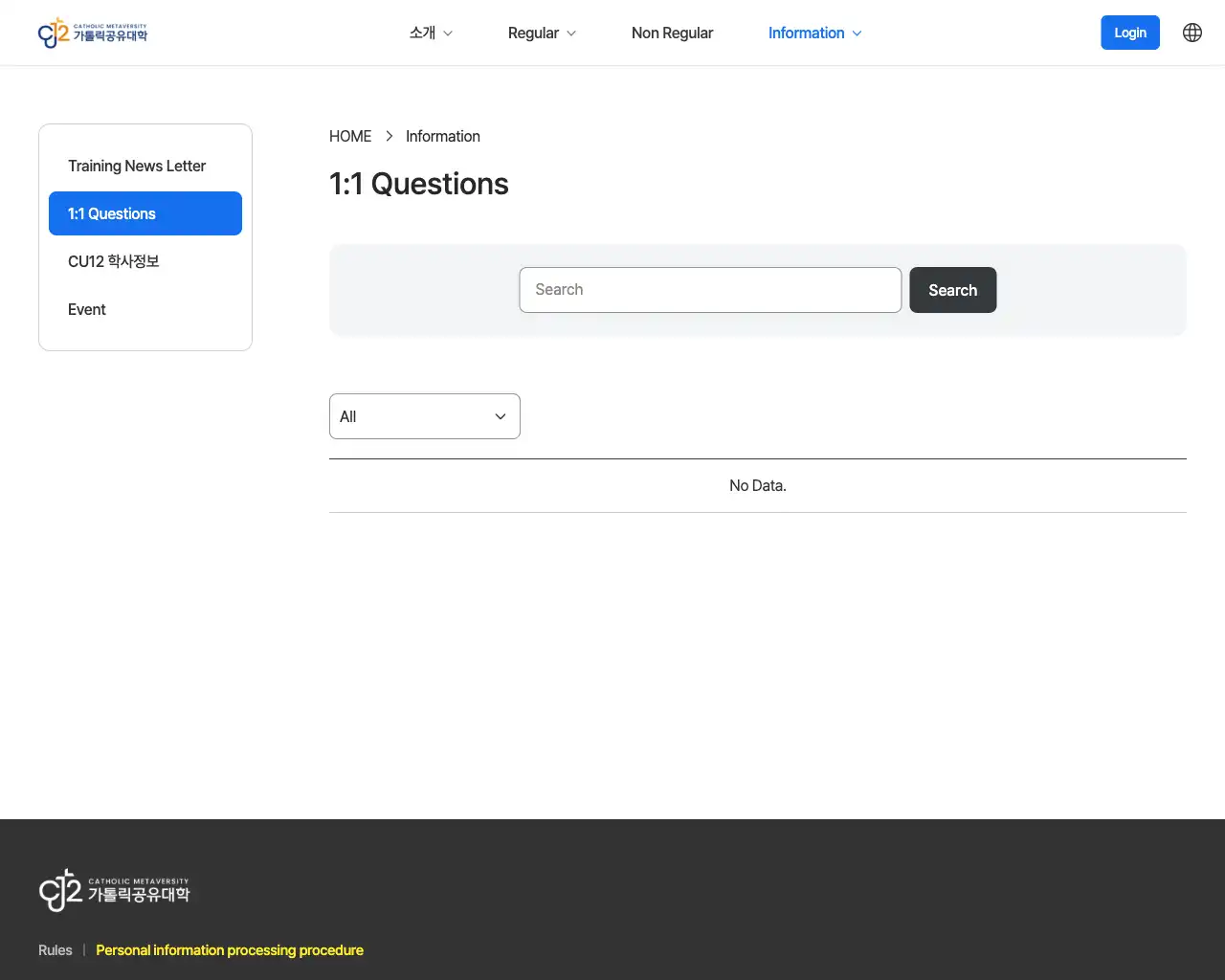Click the Information breadcrumb
Screen dimensions: 1225x980
point(443,136)
